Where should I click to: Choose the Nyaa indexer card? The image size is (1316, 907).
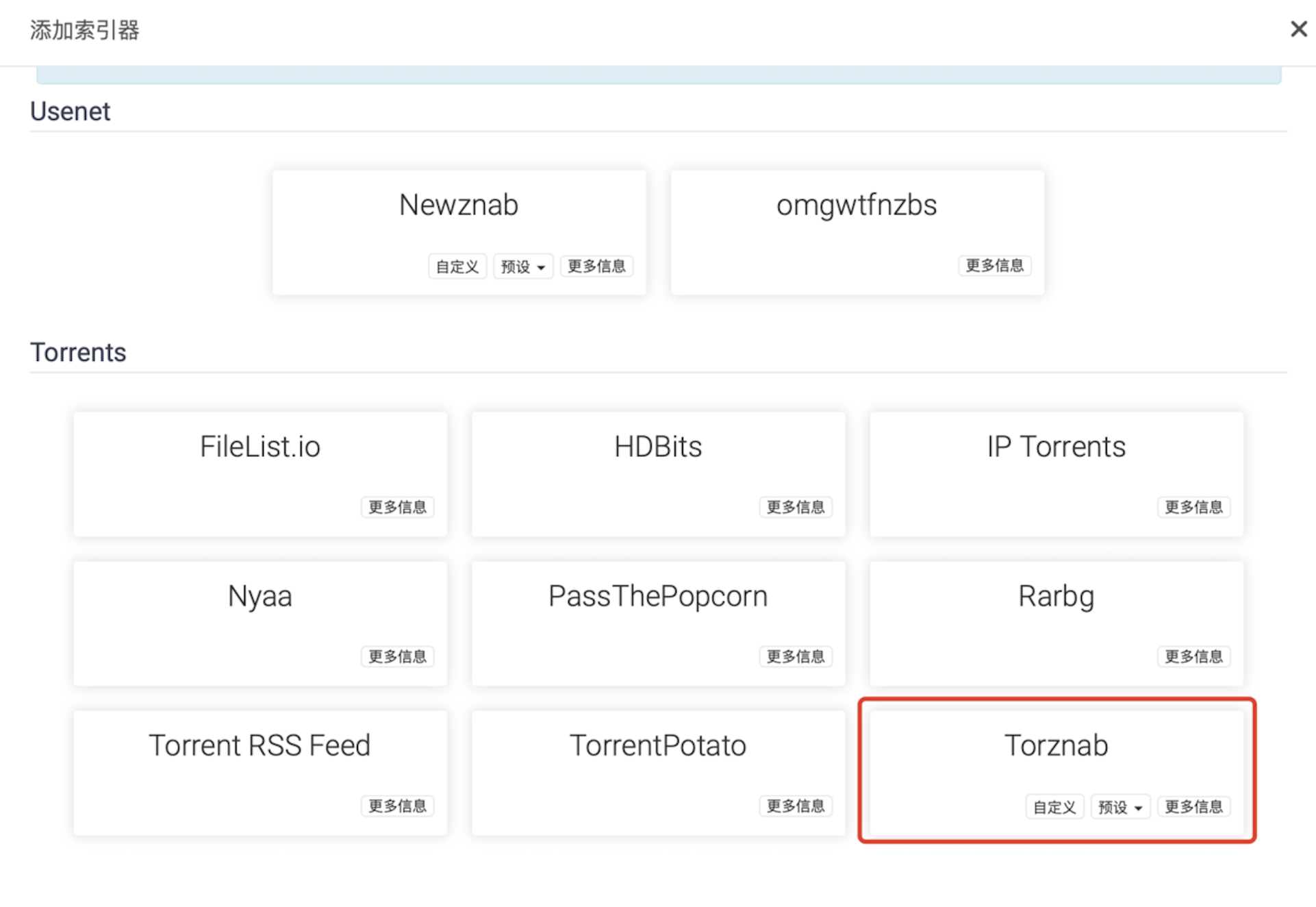click(260, 610)
